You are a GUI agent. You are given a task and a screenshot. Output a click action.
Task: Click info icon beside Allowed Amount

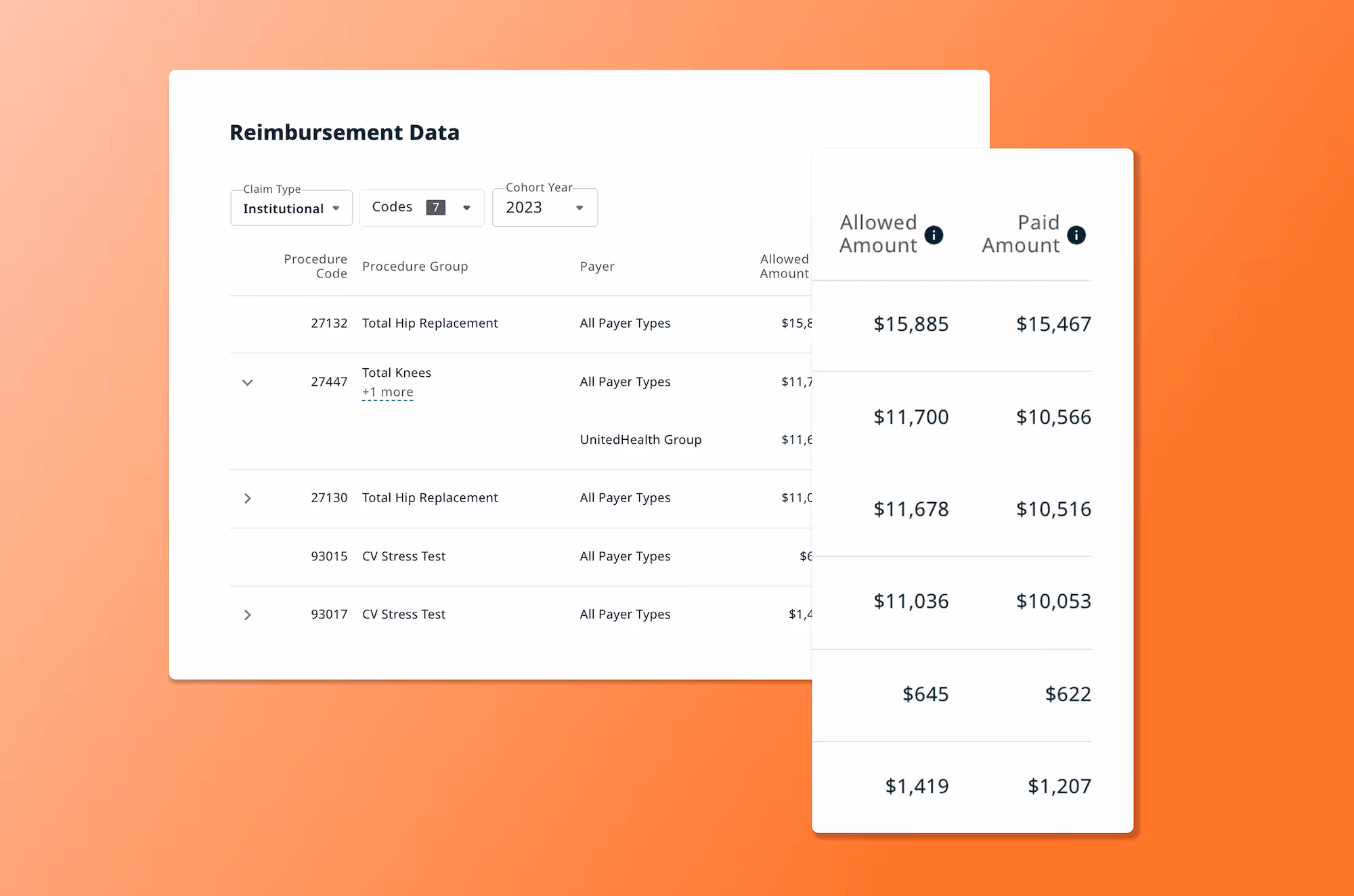934,235
